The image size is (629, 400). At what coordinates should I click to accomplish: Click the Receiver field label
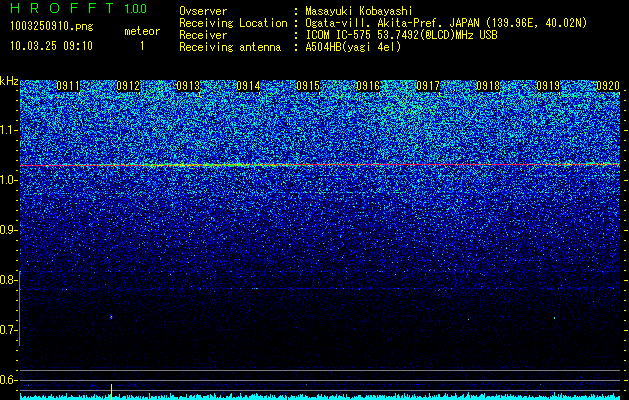pyautogui.click(x=203, y=35)
